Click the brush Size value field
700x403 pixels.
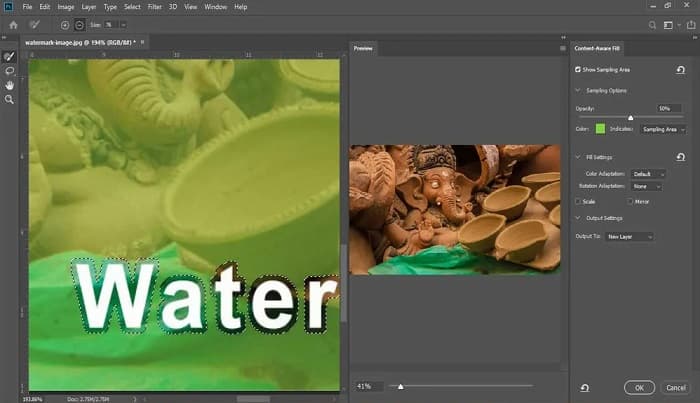[x=112, y=25]
